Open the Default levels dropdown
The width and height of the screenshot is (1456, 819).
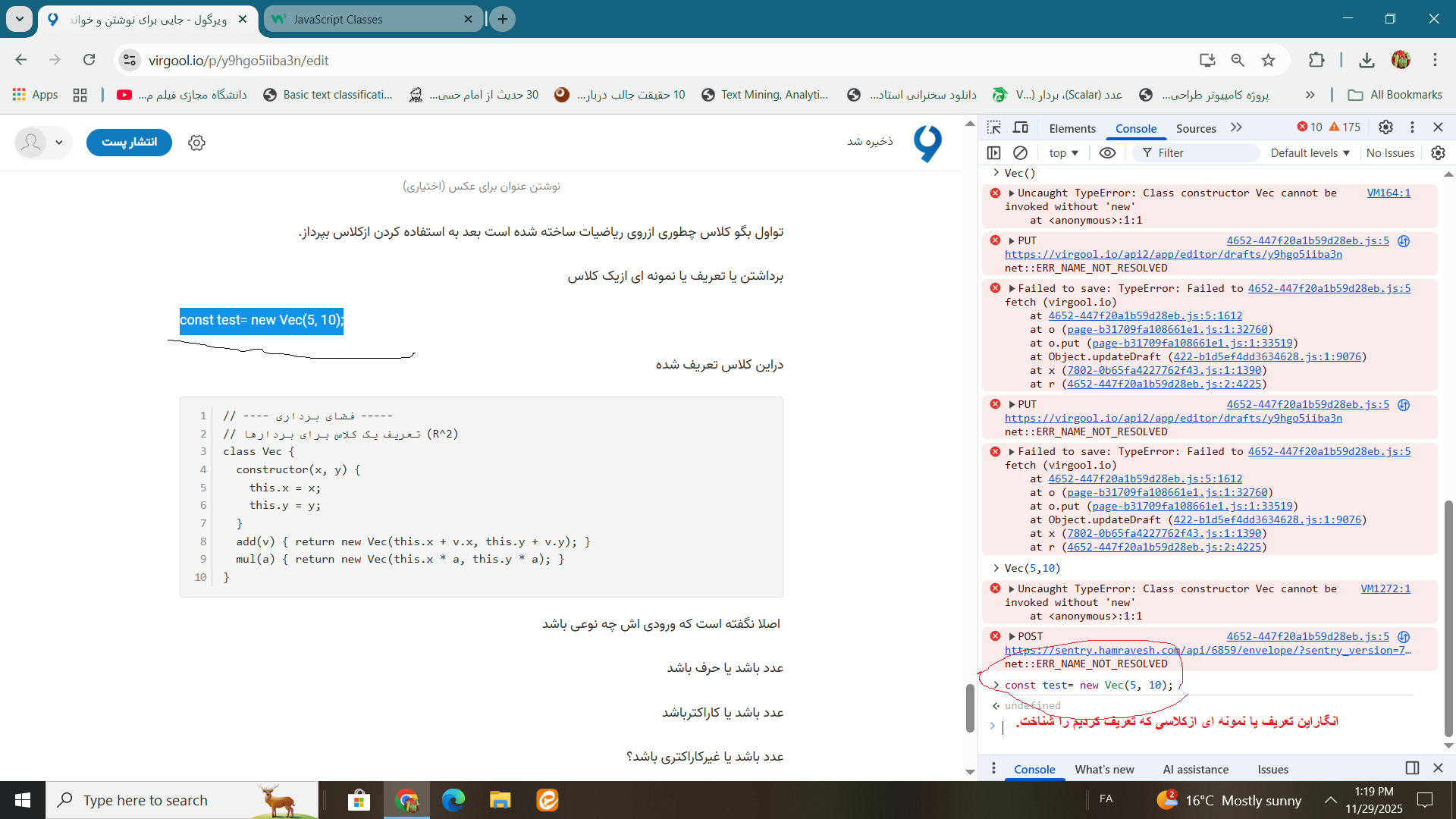click(x=1310, y=153)
